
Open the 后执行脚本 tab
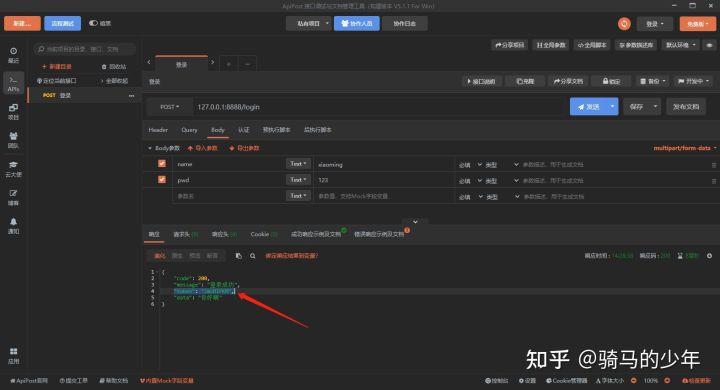pos(318,130)
